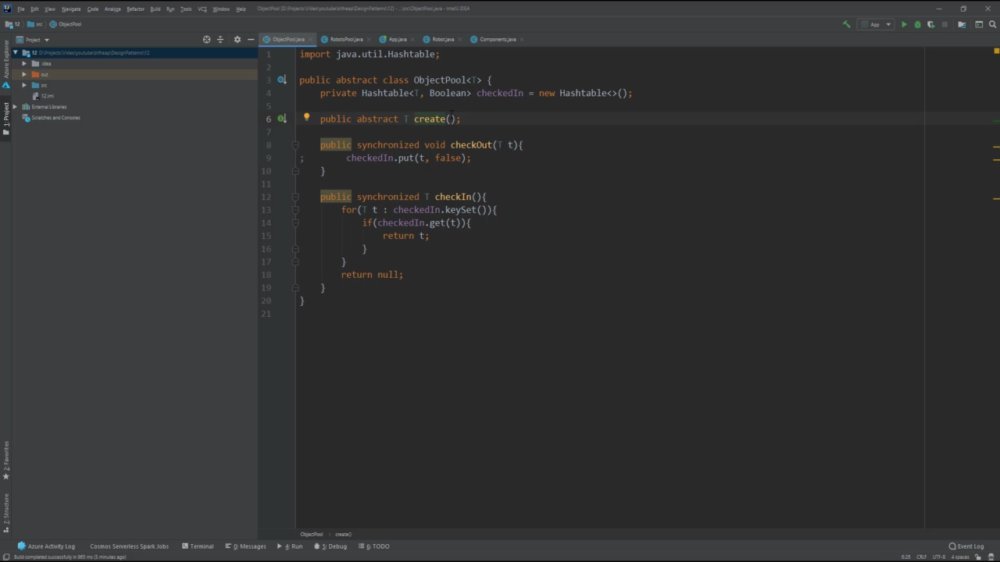Switch to RobotsPool.java editor tab

pos(344,40)
